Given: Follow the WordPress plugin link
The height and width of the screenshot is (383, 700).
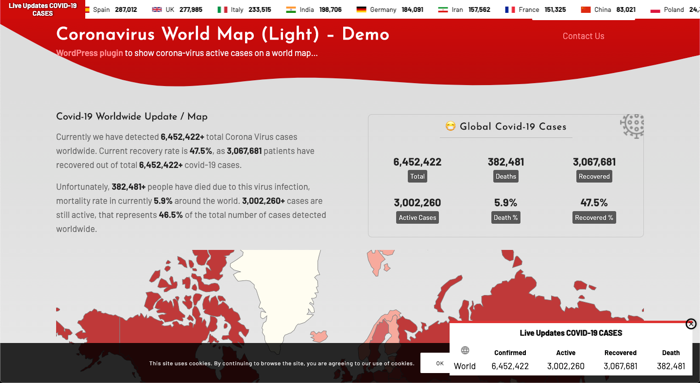Looking at the screenshot, I should pos(89,53).
